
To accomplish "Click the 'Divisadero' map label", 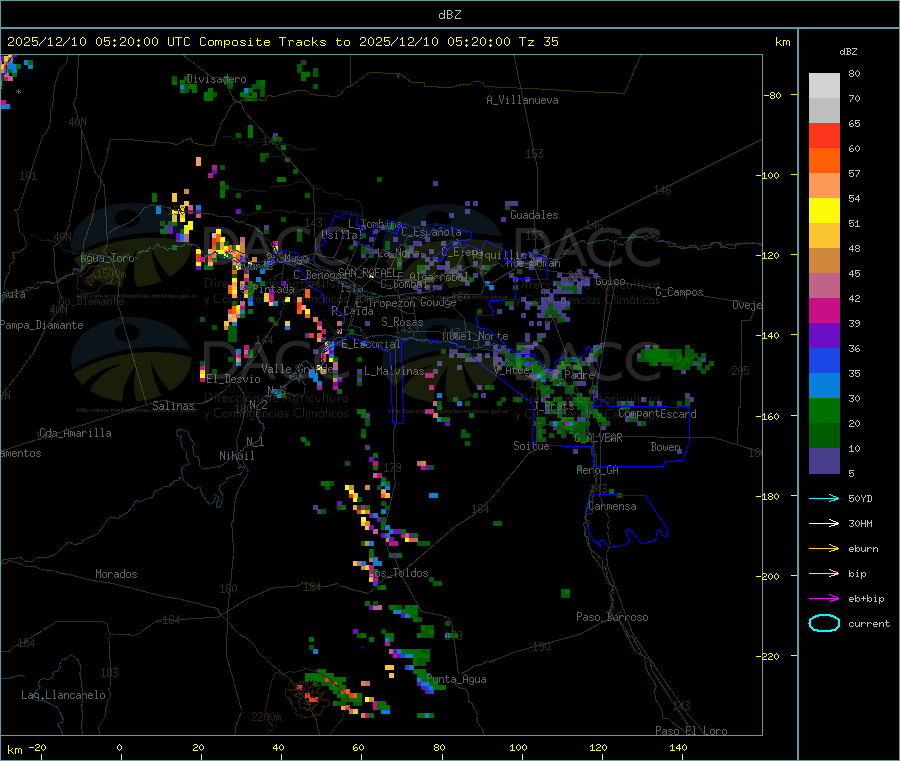I will pyautogui.click(x=216, y=79).
